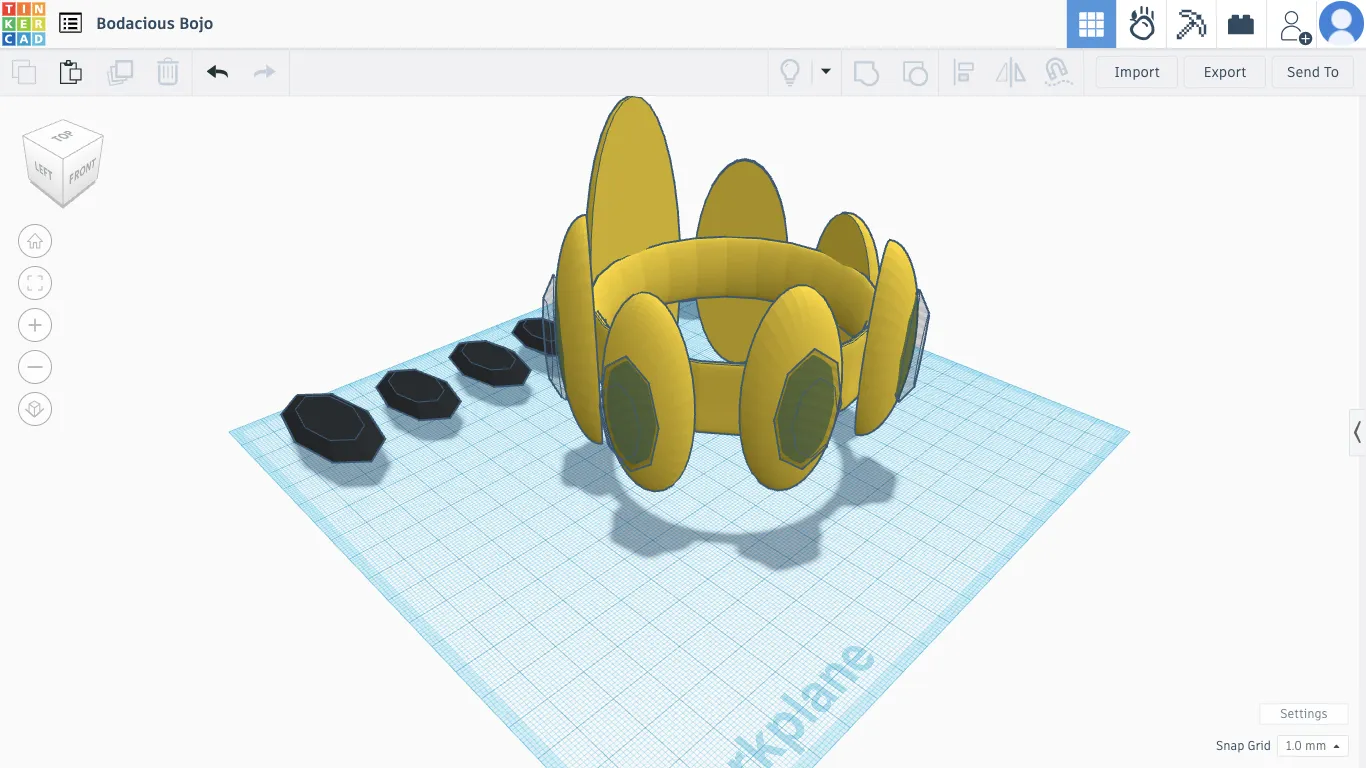The image size is (1366, 768).
Task: Click the Copy icon
Action: click(24, 72)
